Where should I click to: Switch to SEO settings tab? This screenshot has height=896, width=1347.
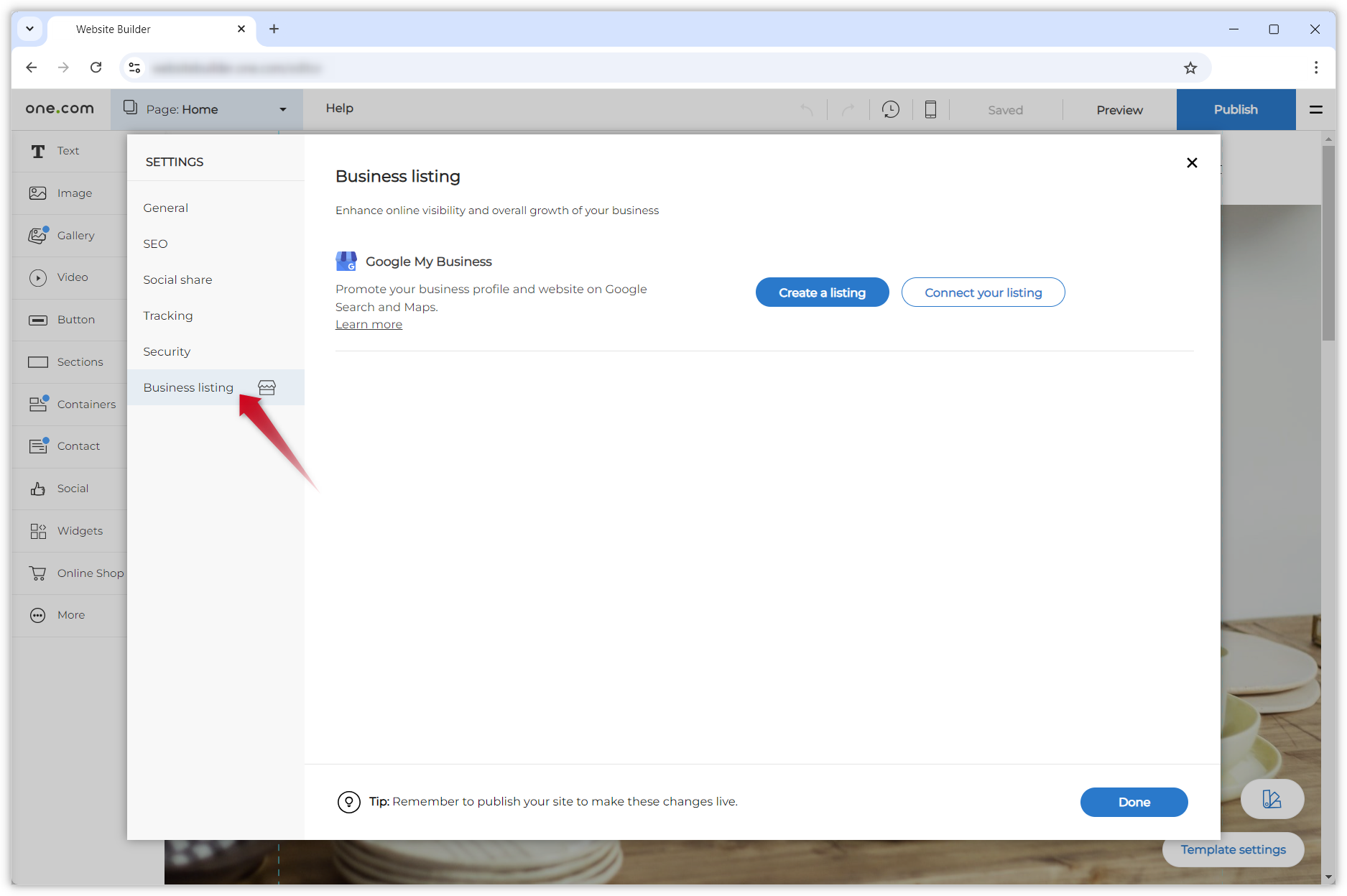coord(155,244)
